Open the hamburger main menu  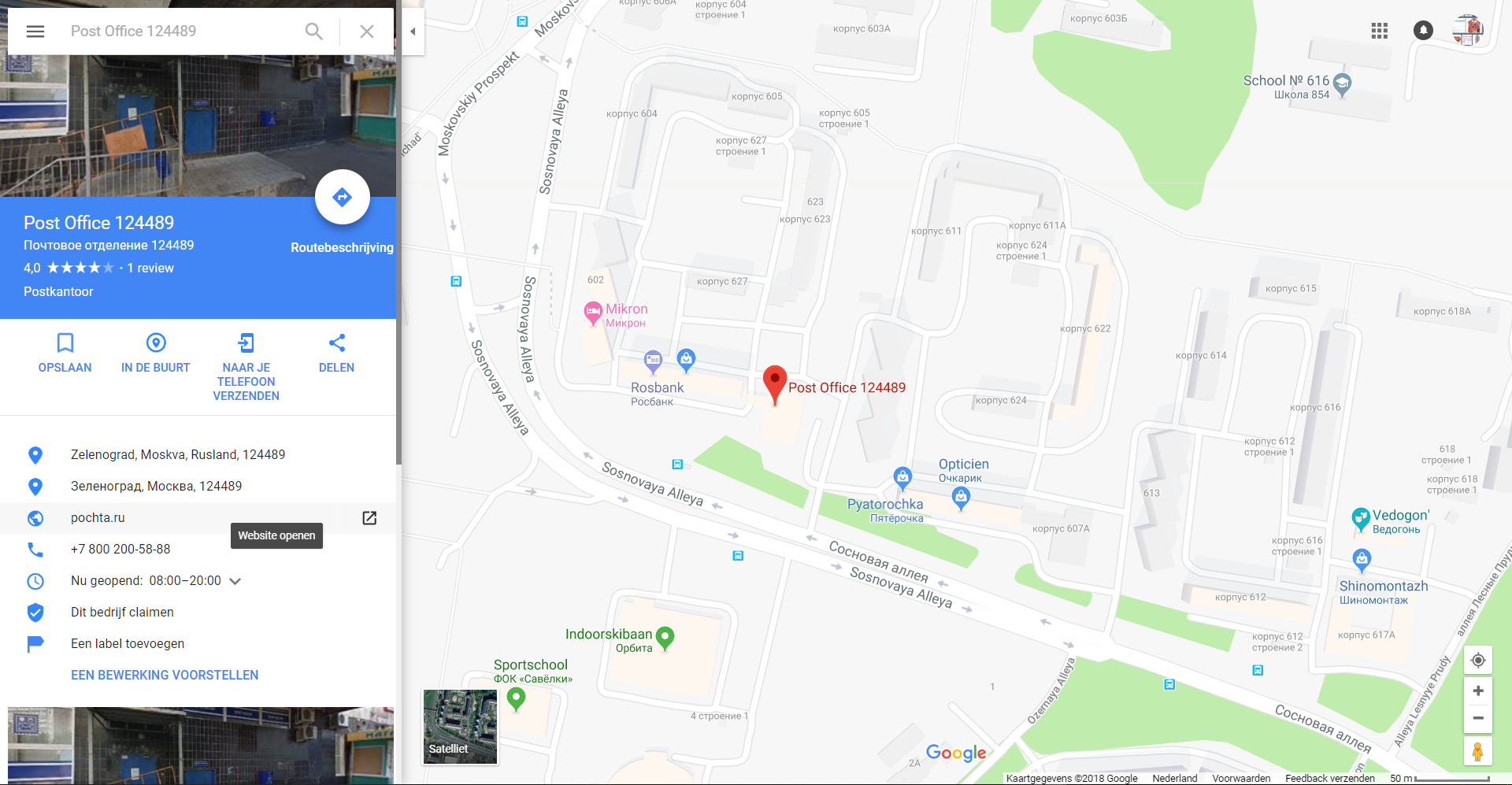tap(35, 31)
